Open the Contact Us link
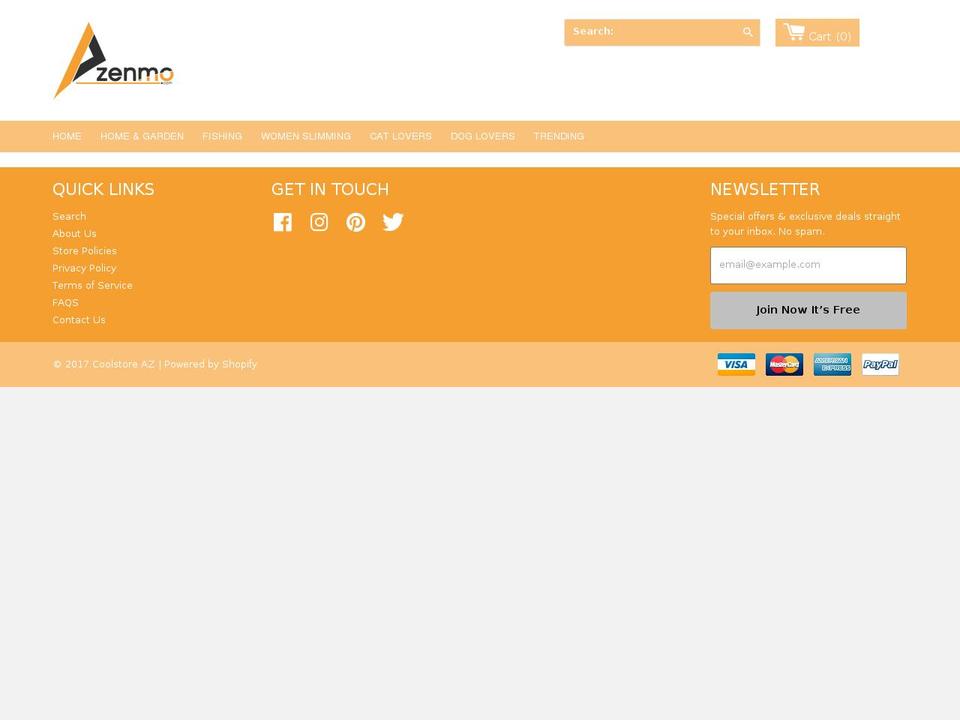 click(79, 320)
